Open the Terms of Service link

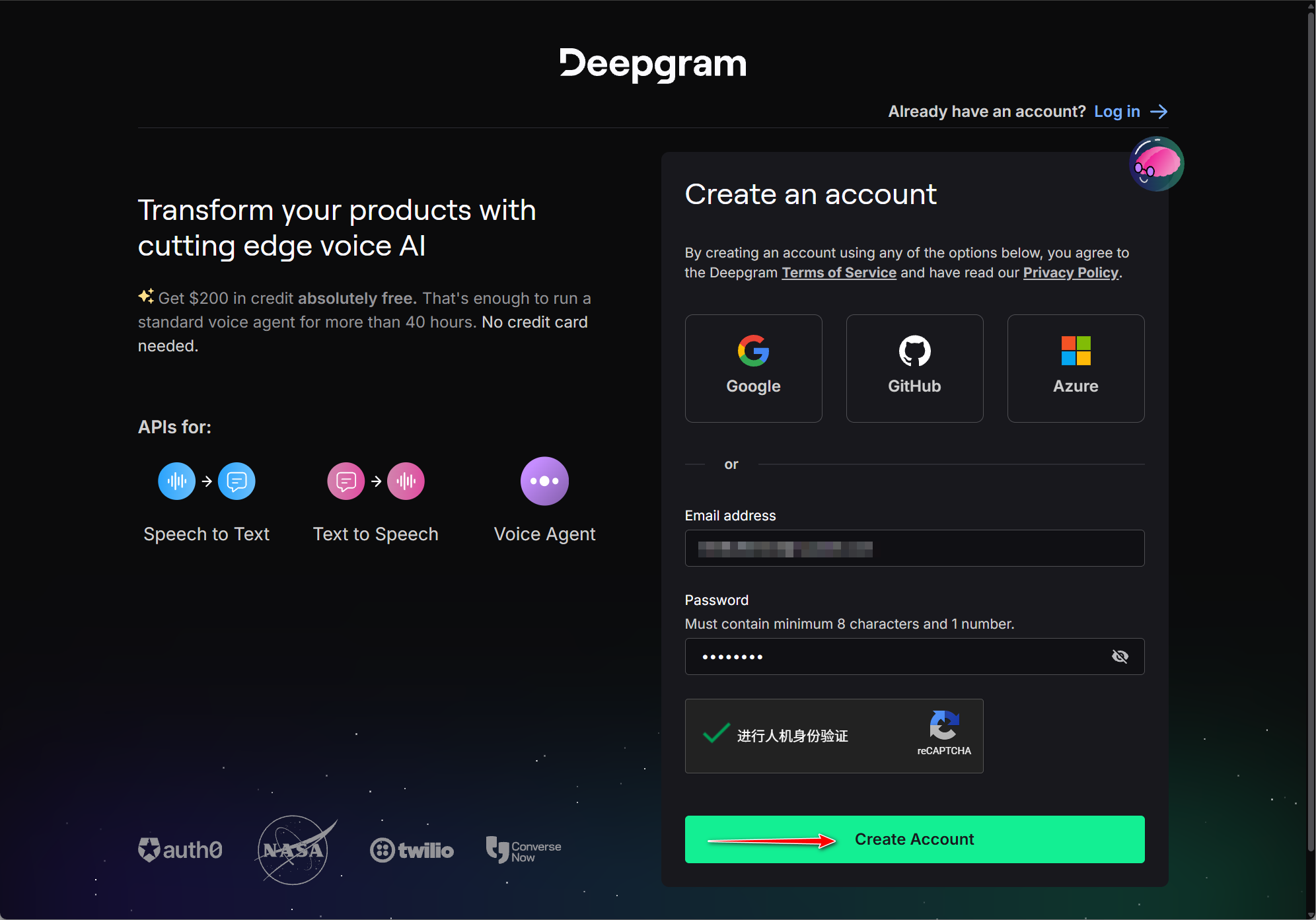pos(839,273)
